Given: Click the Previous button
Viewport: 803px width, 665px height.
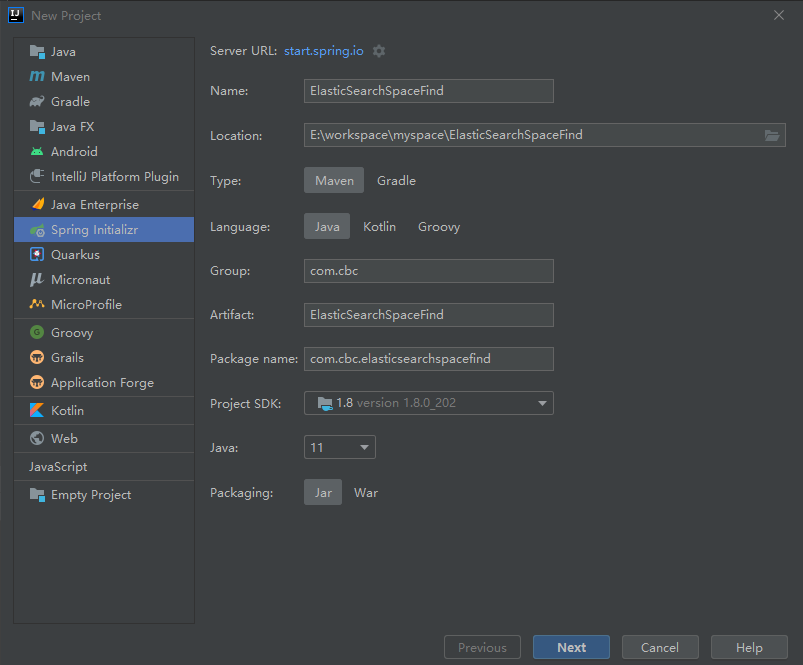Looking at the screenshot, I should [482, 647].
